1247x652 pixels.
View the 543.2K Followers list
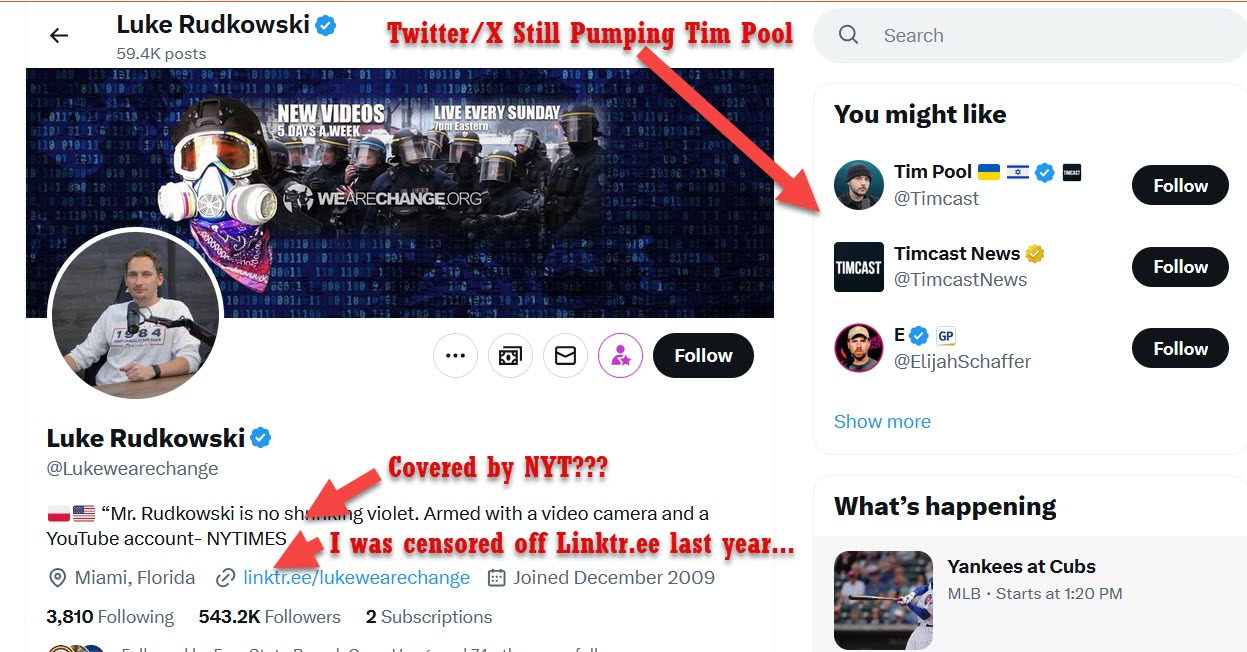pyautogui.click(x=270, y=617)
